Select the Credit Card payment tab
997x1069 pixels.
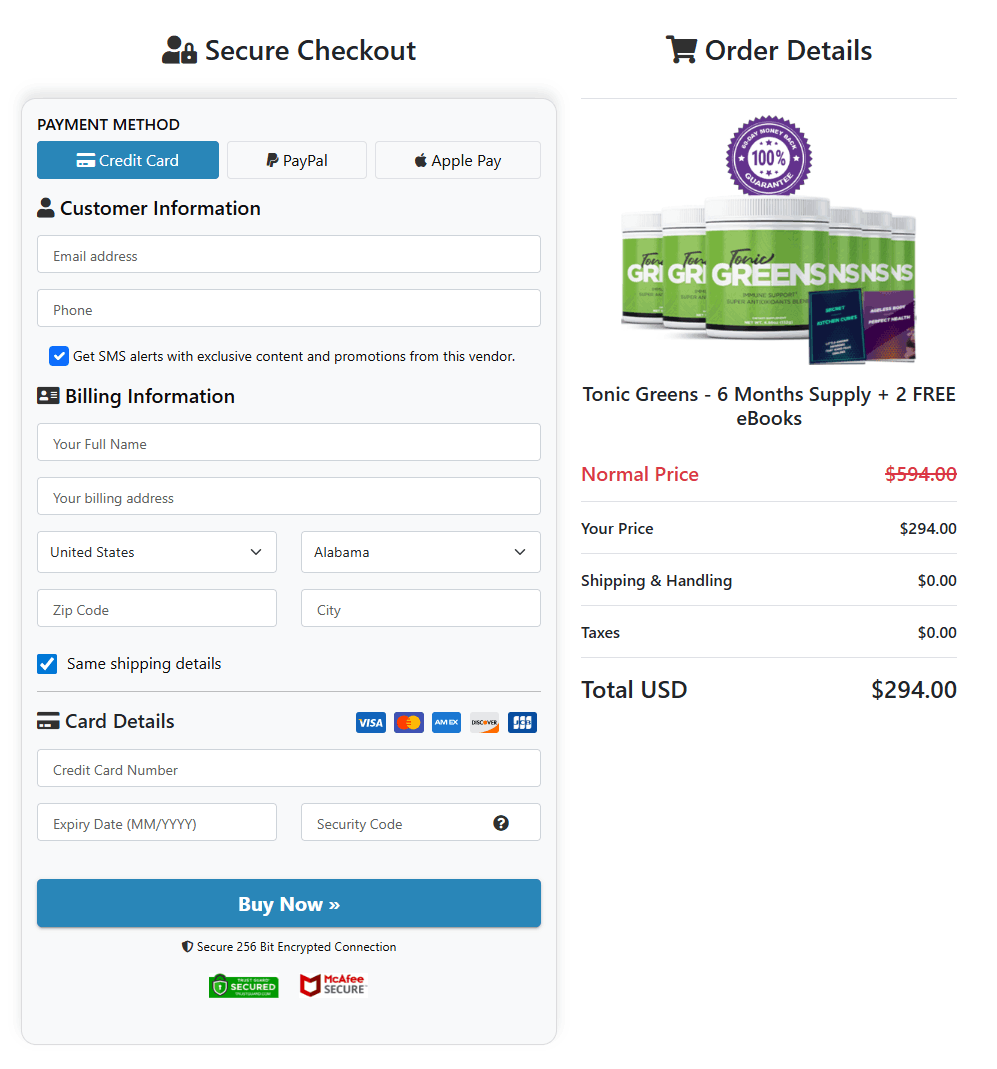coord(128,160)
